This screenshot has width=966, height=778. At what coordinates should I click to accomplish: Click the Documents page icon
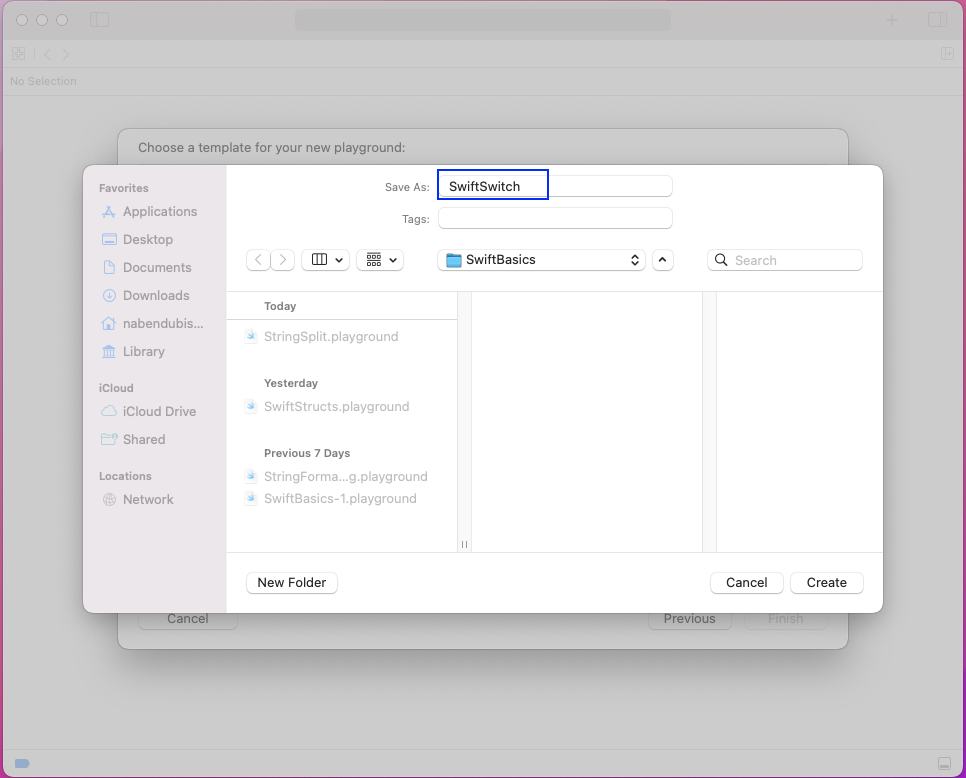point(109,267)
